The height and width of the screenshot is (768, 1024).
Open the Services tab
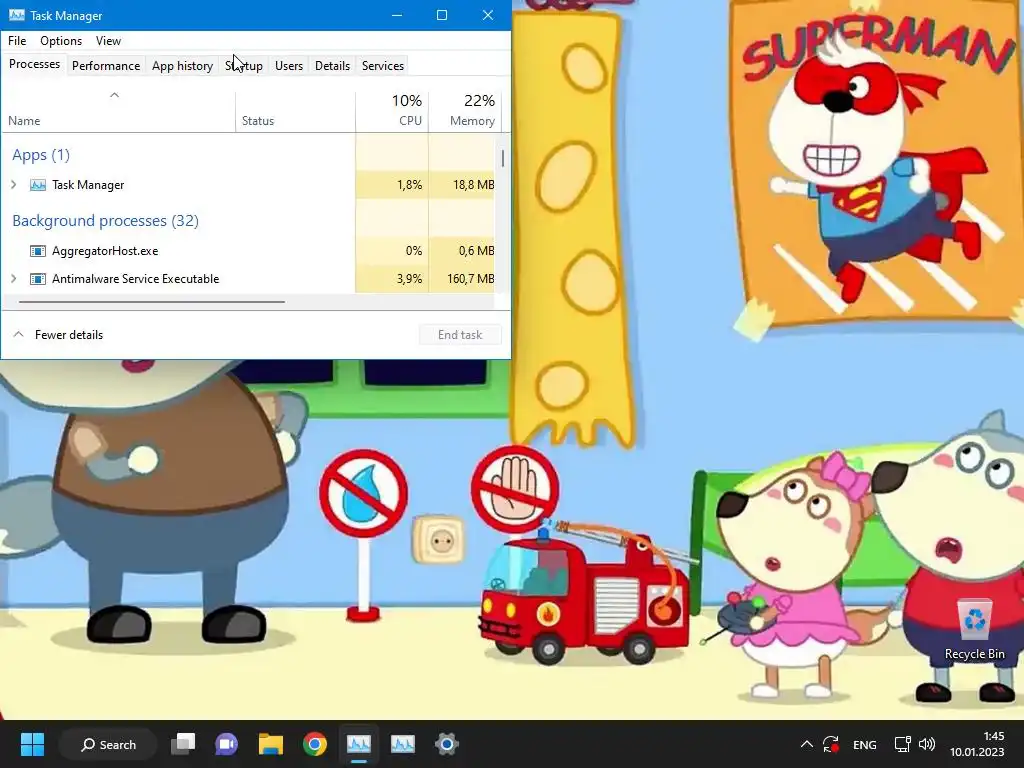pyautogui.click(x=383, y=65)
